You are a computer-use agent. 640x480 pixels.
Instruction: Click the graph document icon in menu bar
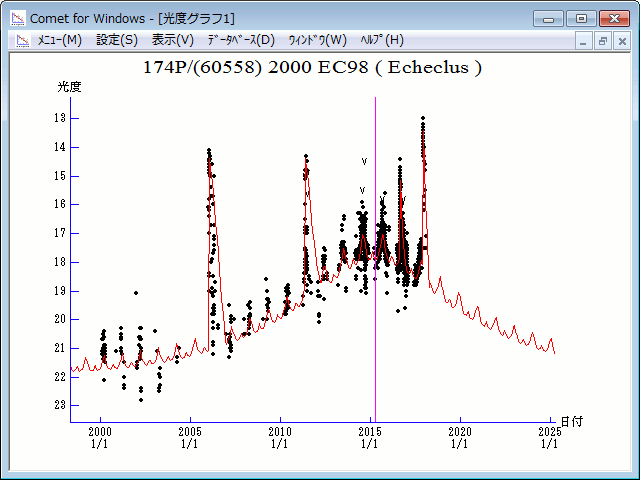21,40
